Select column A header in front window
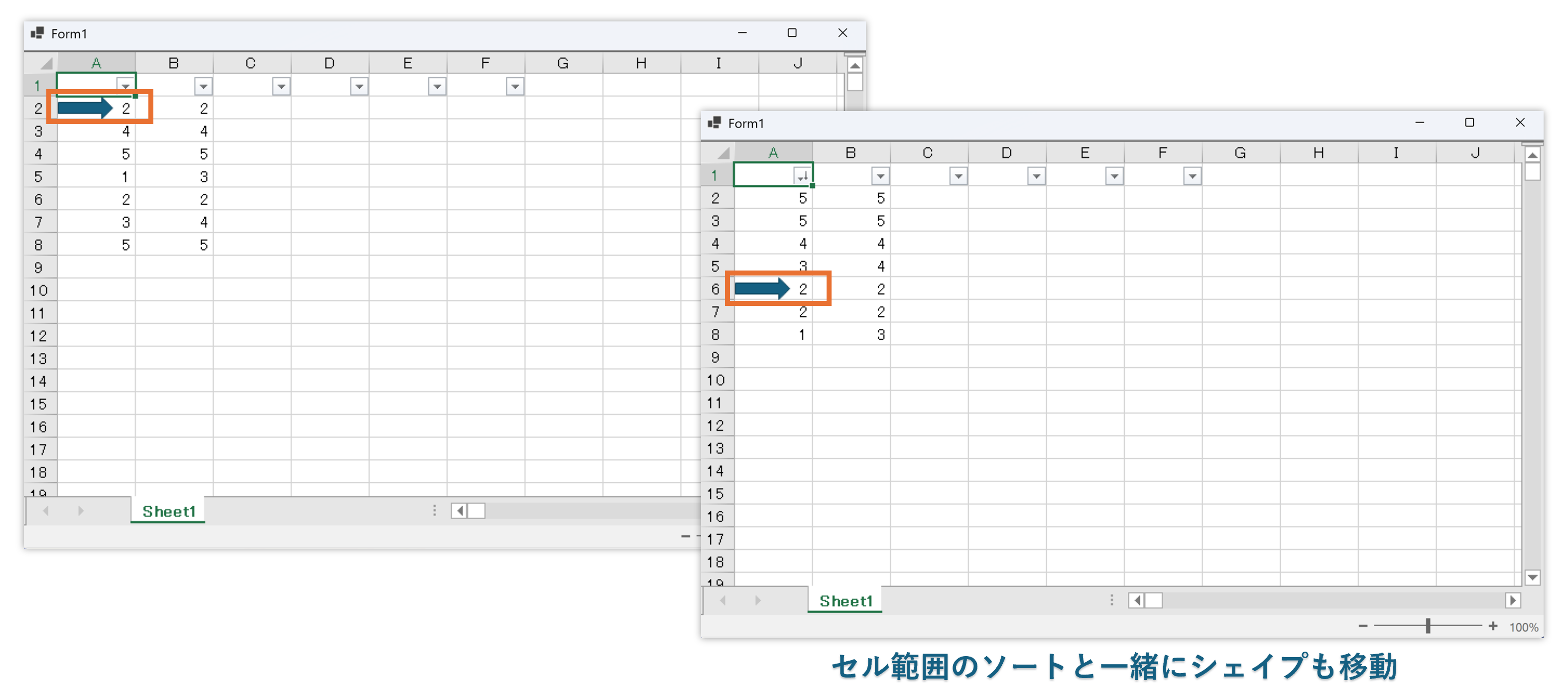This screenshot has height=692, width=1568. click(x=773, y=152)
